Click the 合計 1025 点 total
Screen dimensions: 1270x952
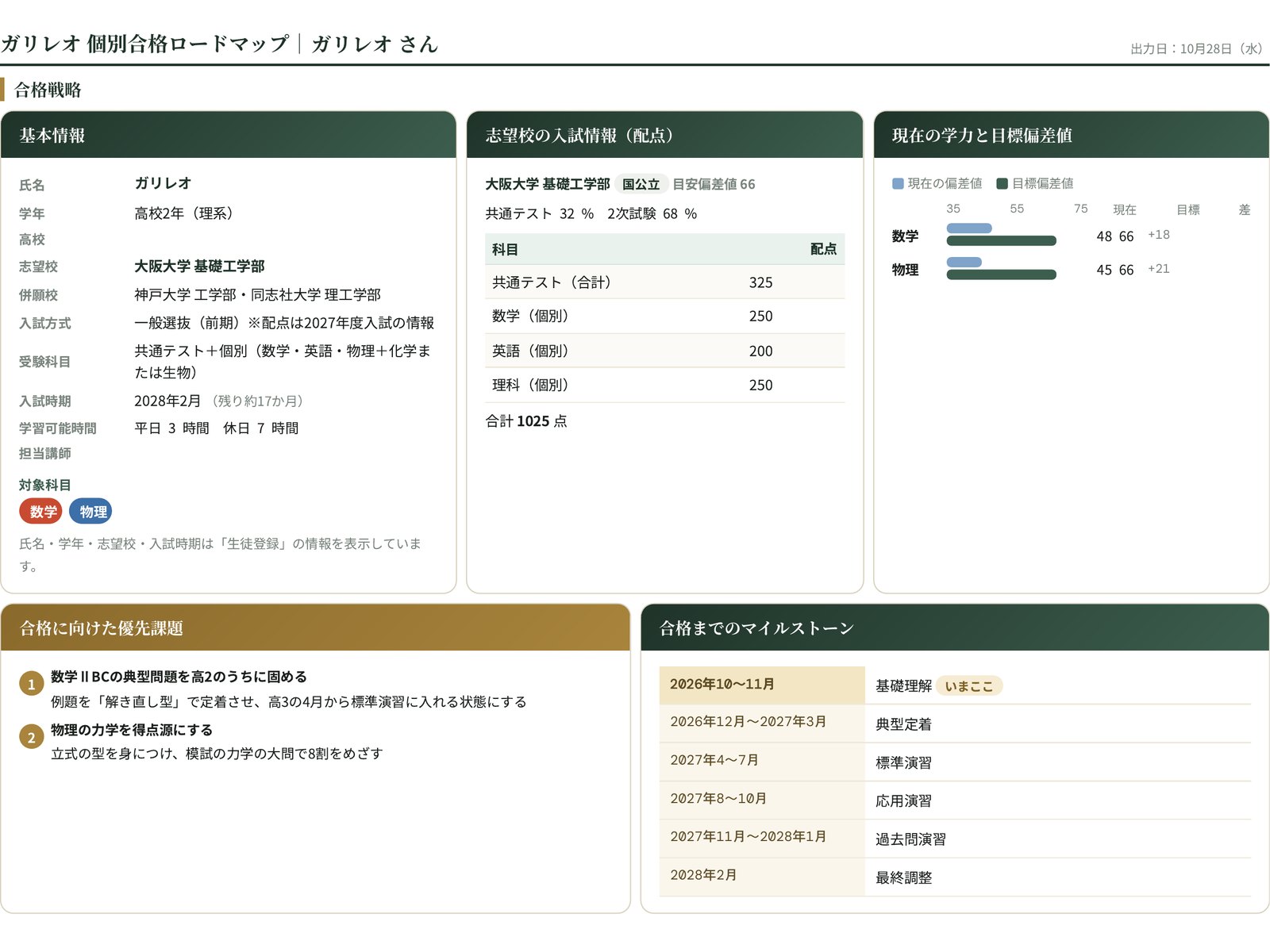[x=526, y=421]
